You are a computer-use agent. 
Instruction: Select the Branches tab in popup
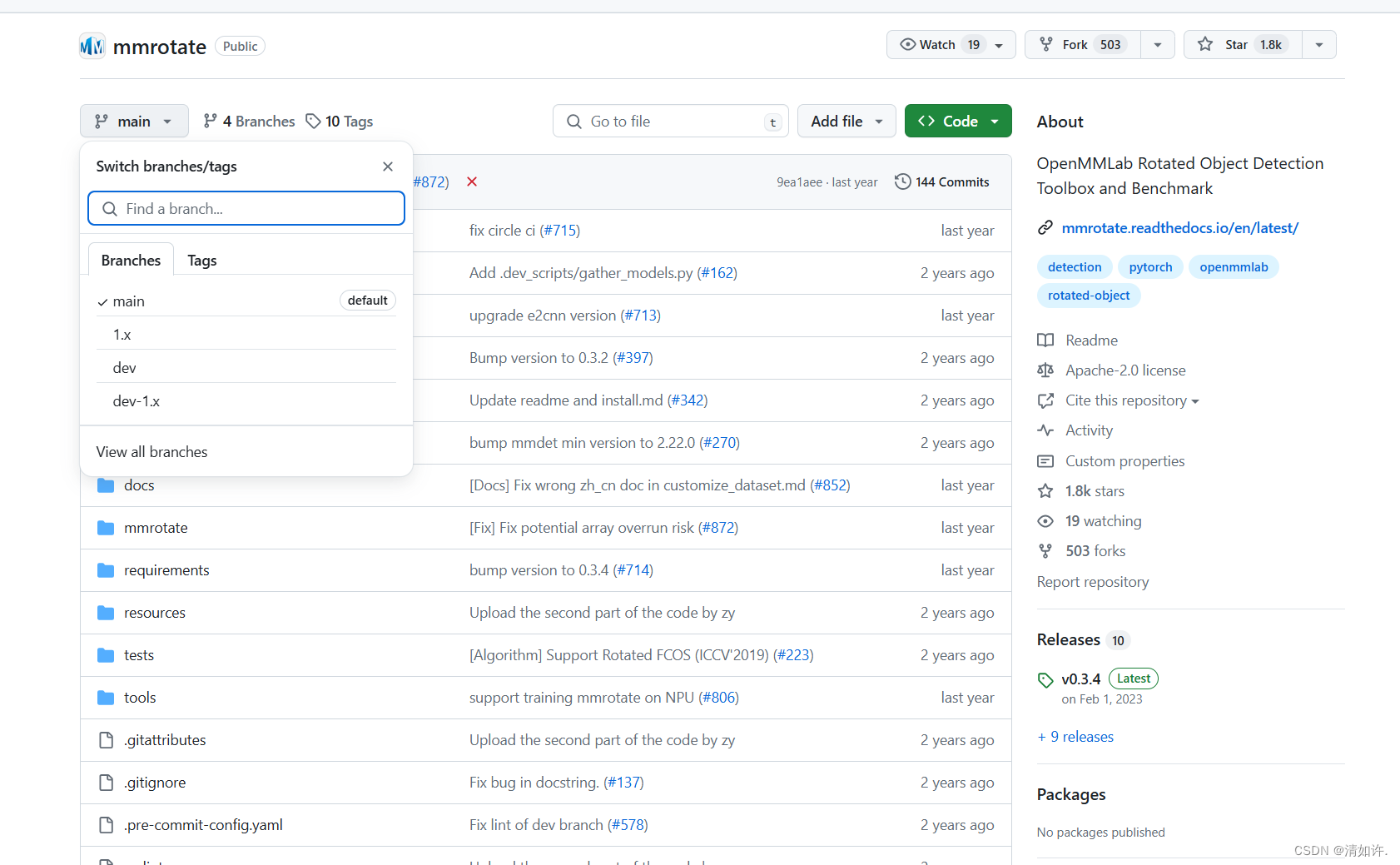pyautogui.click(x=131, y=261)
